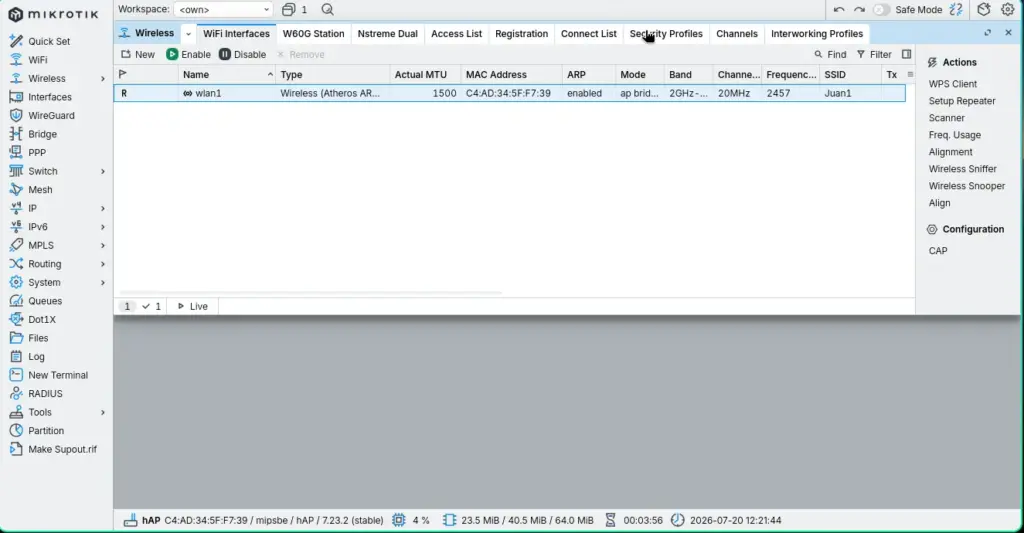Image resolution: width=1024 pixels, height=533 pixels.
Task: Expand the System sidebar submenu
Action: click(103, 283)
